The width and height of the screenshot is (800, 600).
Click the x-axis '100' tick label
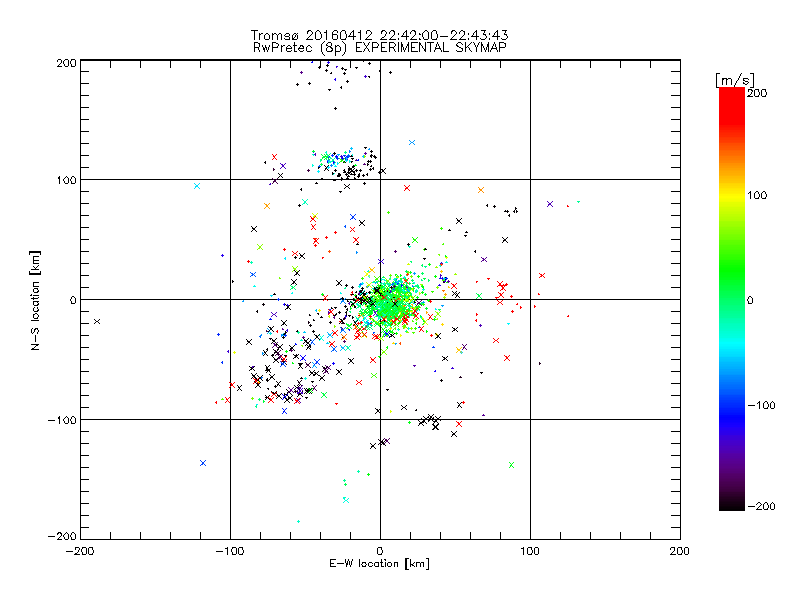coord(530,551)
